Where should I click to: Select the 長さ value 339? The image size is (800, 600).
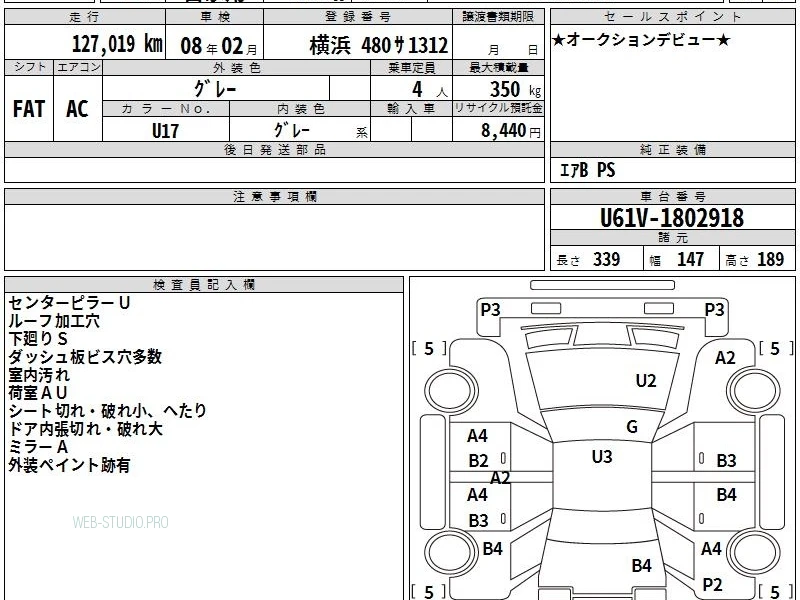606,259
